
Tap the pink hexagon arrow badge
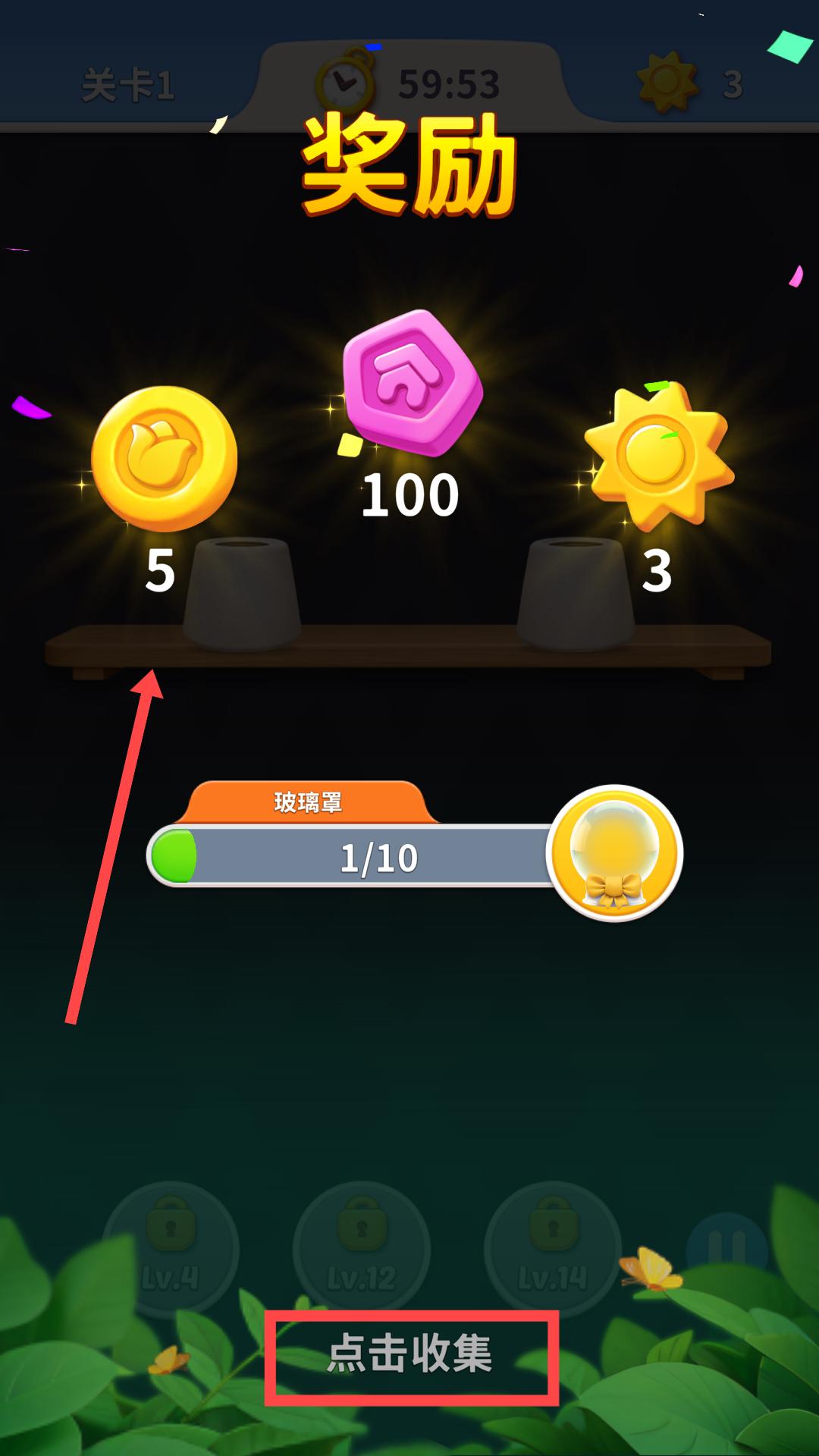(x=413, y=382)
